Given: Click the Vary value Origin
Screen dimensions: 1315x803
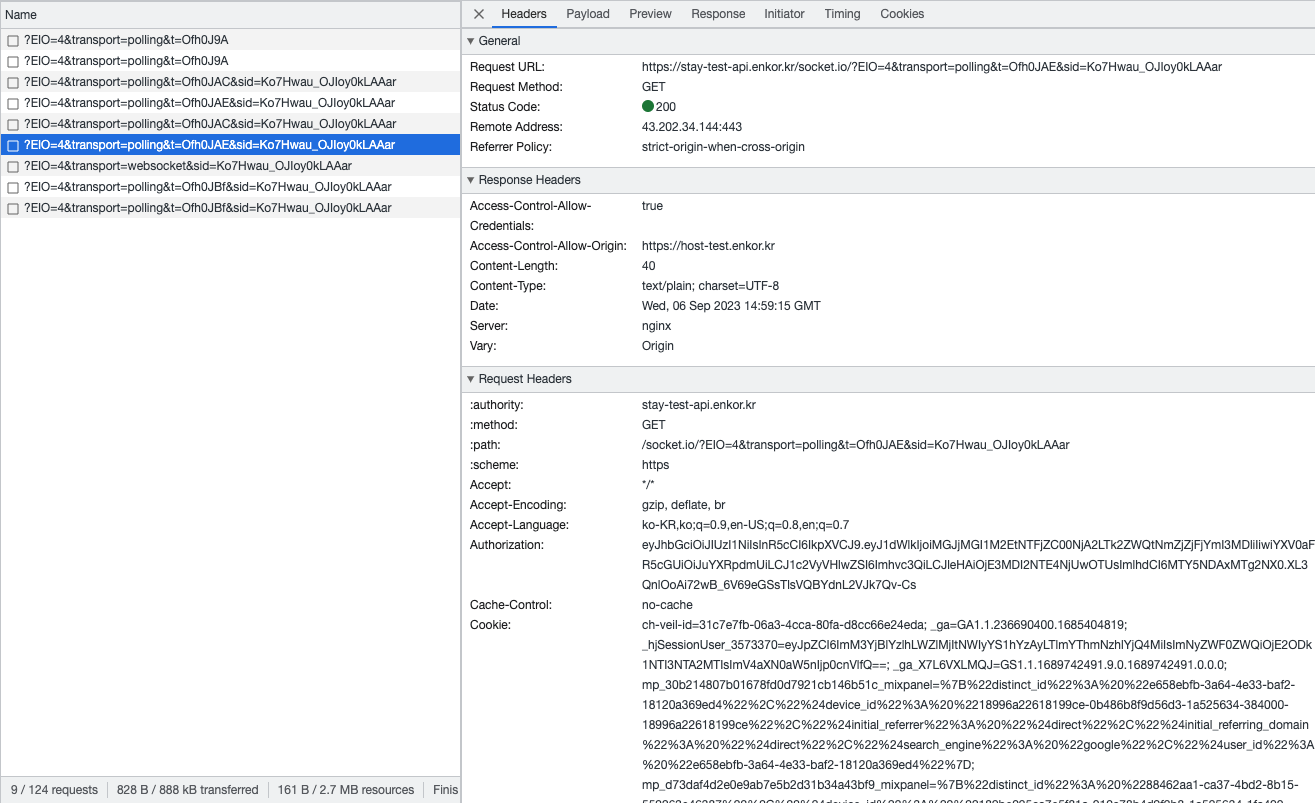Looking at the screenshot, I should pyautogui.click(x=658, y=346).
